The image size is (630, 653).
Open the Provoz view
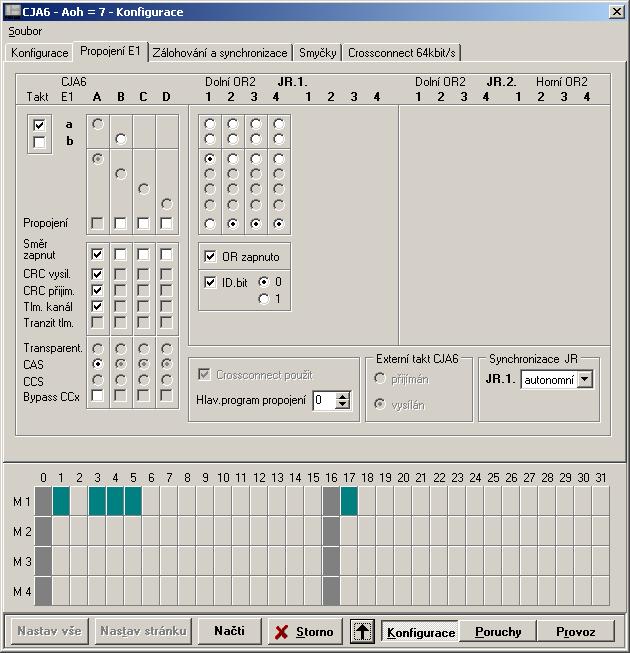[575, 632]
